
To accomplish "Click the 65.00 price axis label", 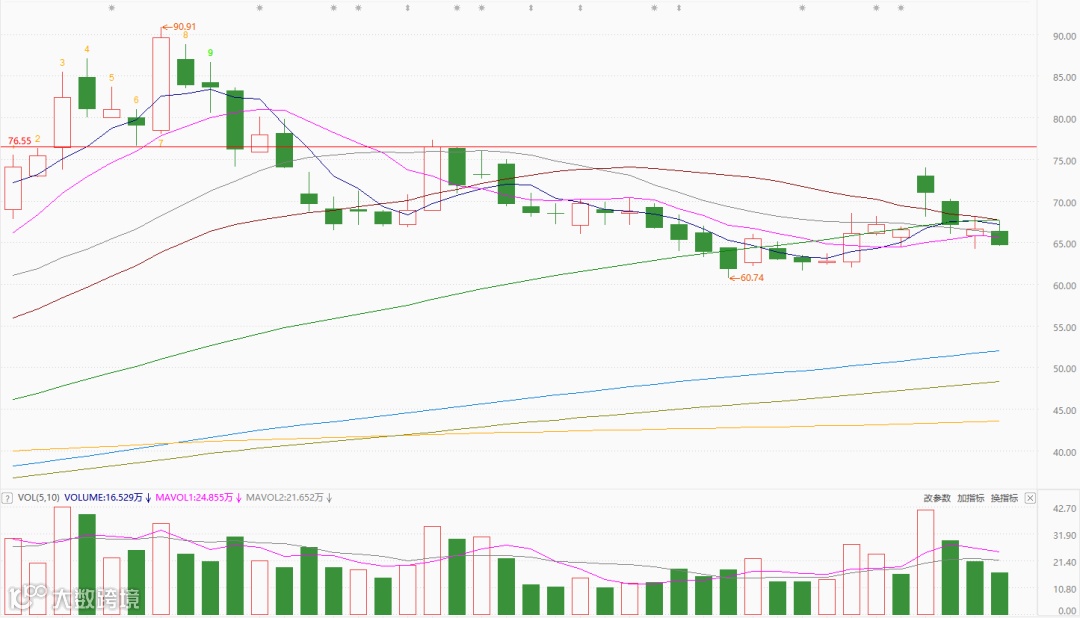I will click(x=1064, y=244).
